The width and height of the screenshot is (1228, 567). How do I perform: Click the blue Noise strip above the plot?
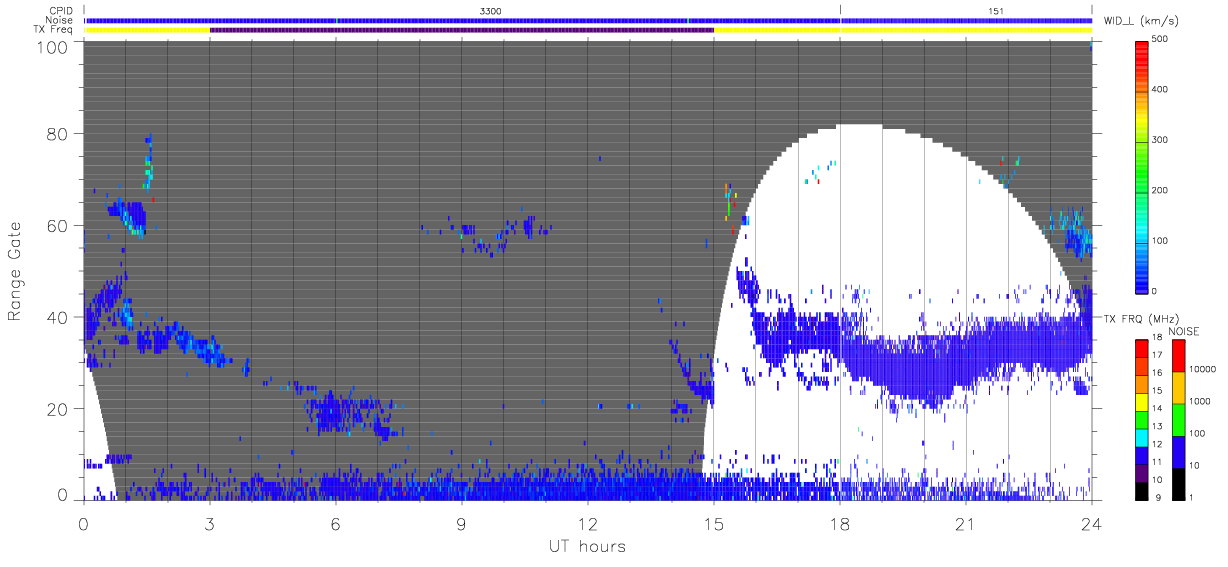(588, 20)
